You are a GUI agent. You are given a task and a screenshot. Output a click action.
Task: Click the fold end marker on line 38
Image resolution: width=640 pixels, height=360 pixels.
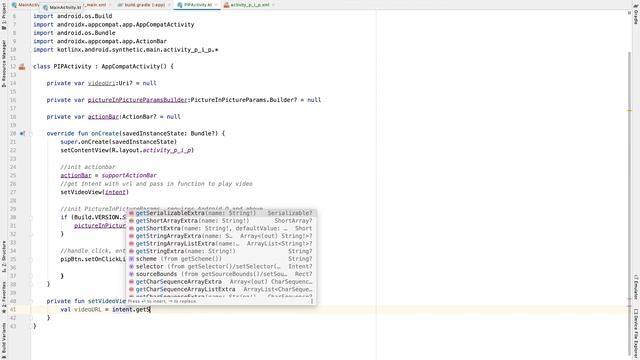tap(31, 284)
